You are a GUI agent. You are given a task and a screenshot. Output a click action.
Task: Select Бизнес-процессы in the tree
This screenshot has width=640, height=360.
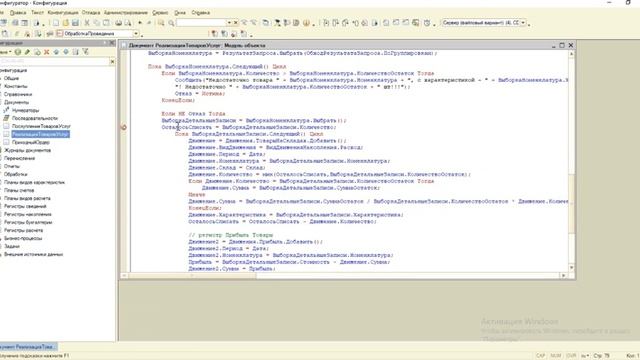pyautogui.click(x=23, y=238)
